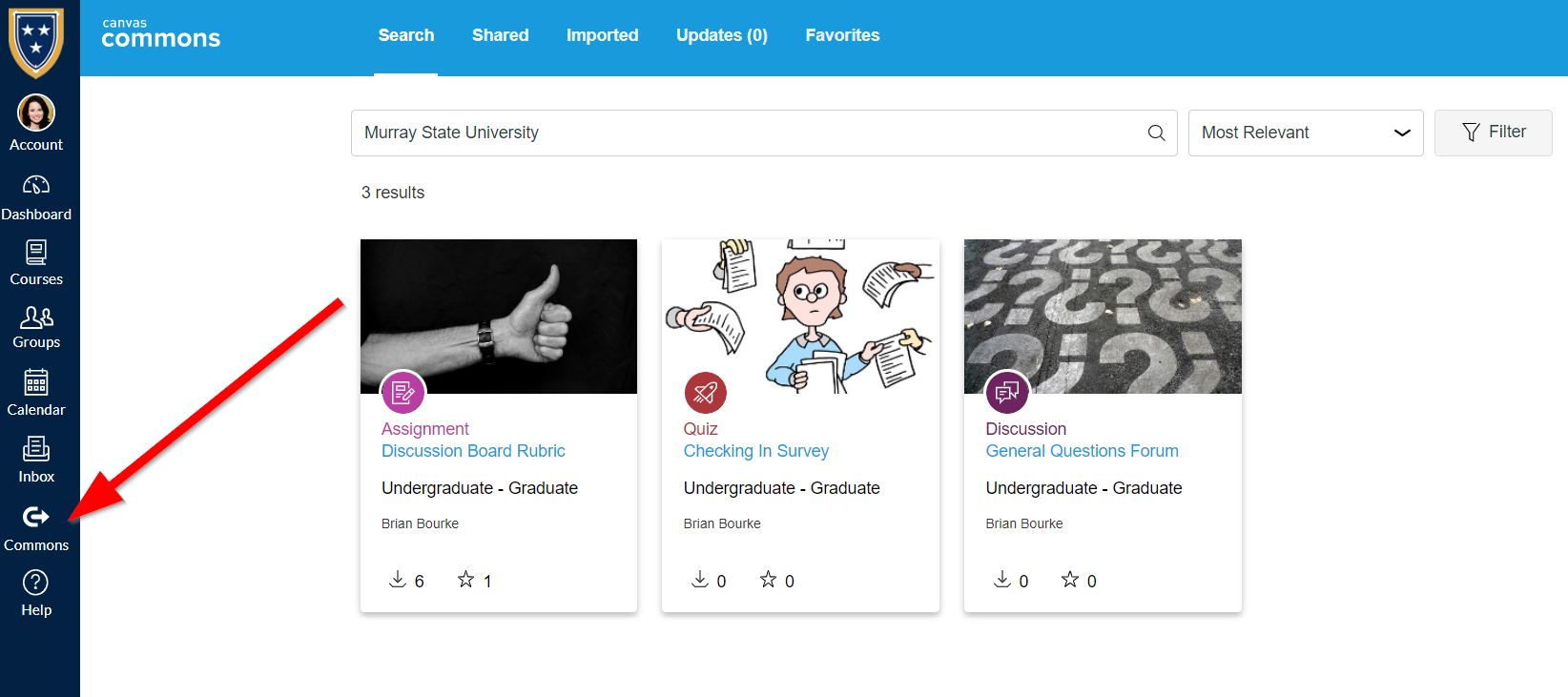Open Checking In Survey link
This screenshot has width=1568, height=697.
[756, 451]
